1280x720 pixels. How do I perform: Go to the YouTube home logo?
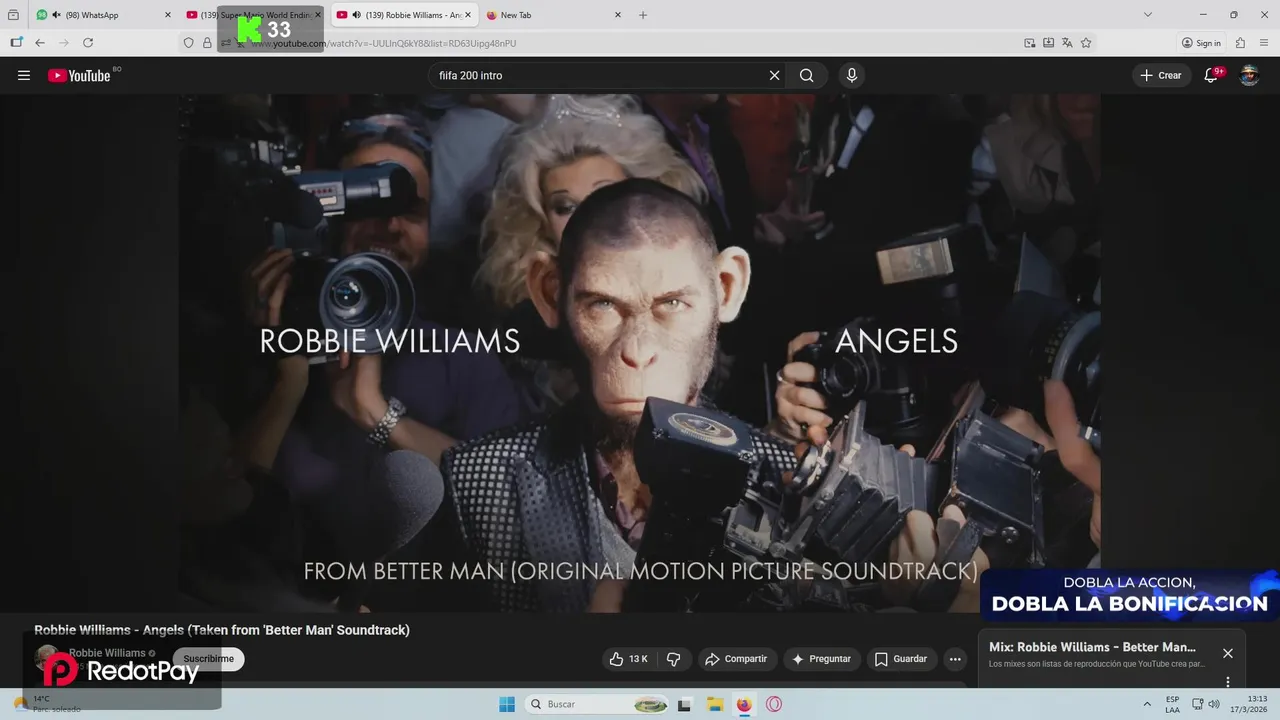(79, 75)
